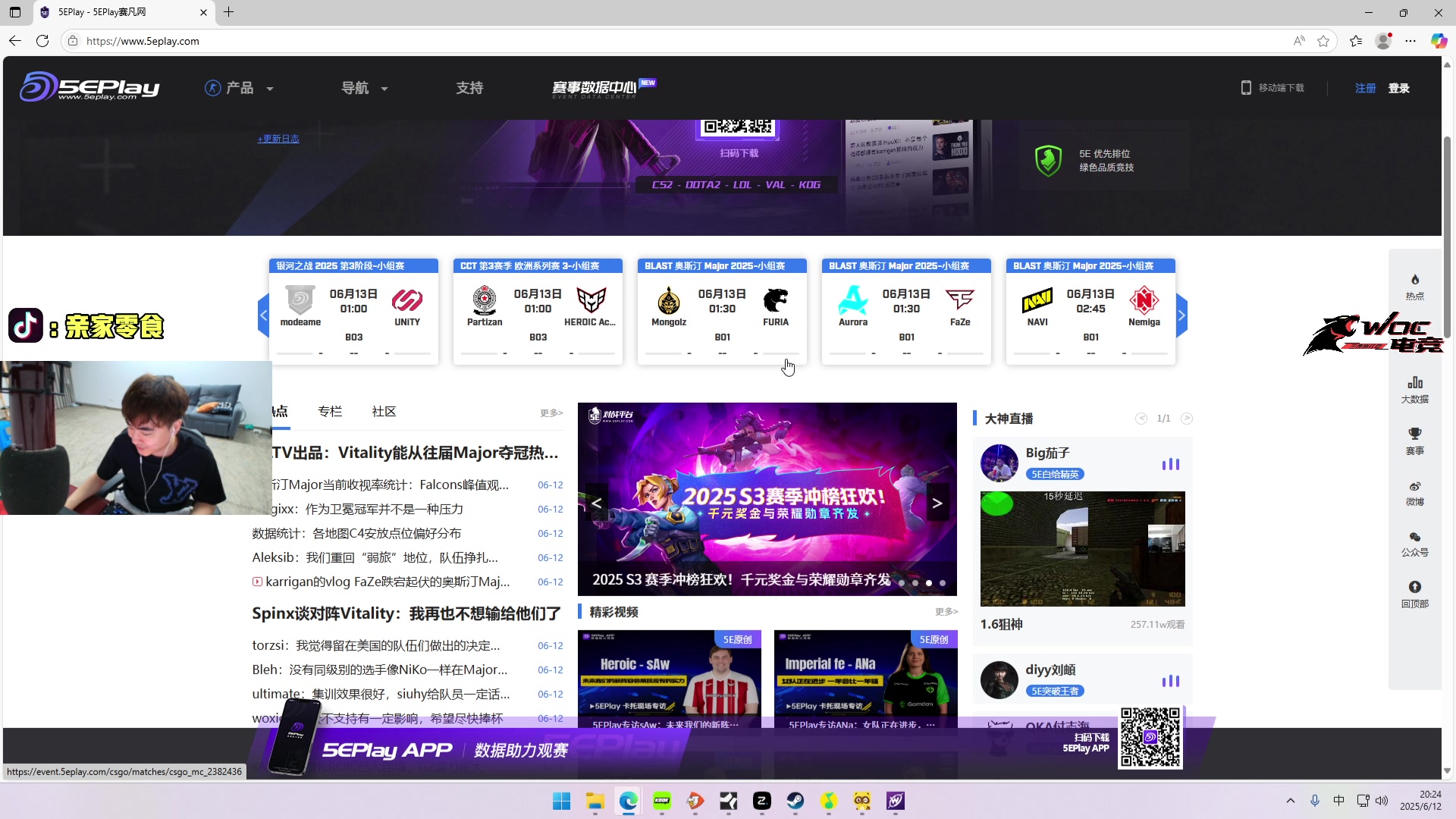Open File Explorer from taskbar
1456x819 pixels.
pyautogui.click(x=595, y=801)
